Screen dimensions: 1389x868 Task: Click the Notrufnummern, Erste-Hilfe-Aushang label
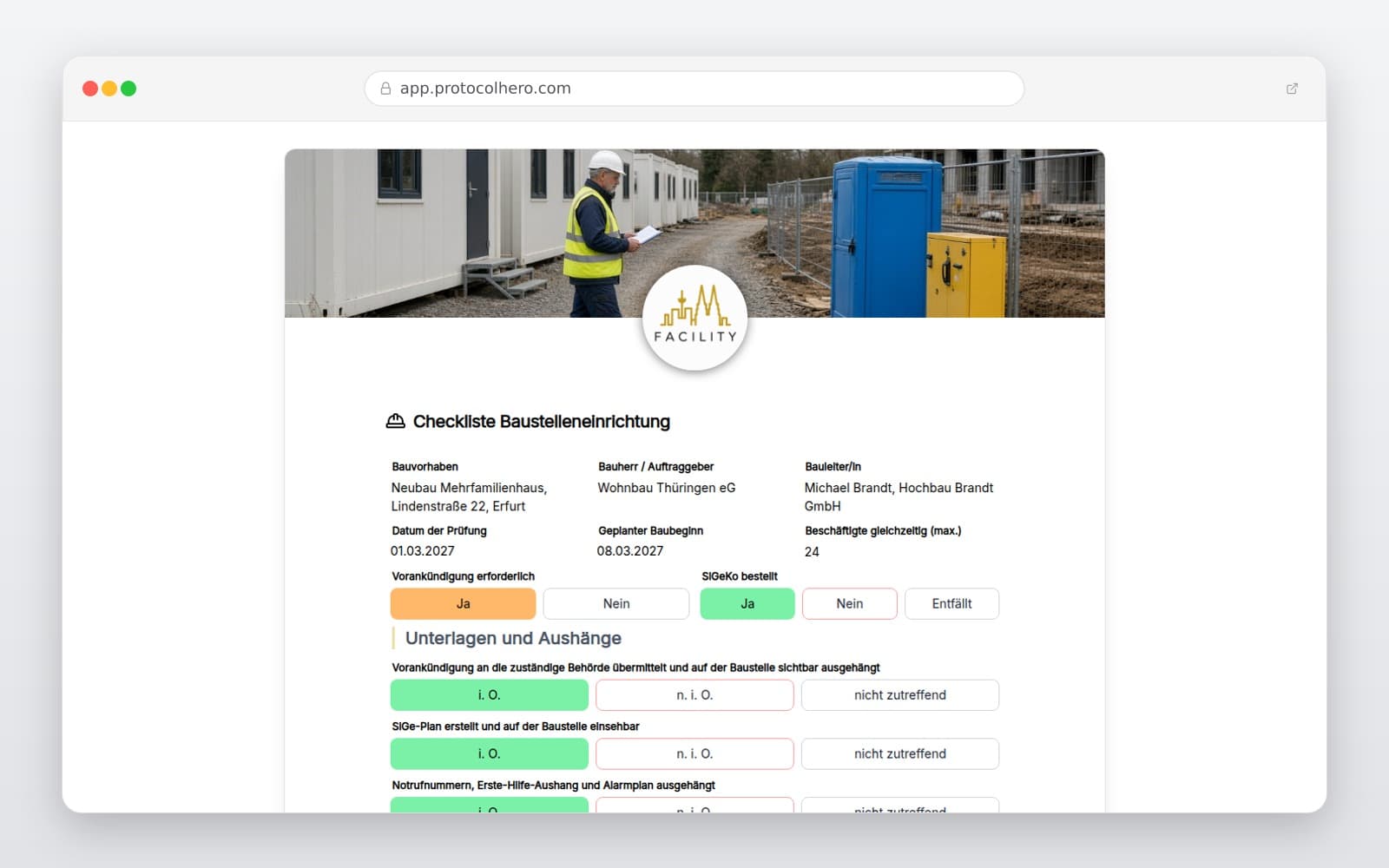(554, 785)
